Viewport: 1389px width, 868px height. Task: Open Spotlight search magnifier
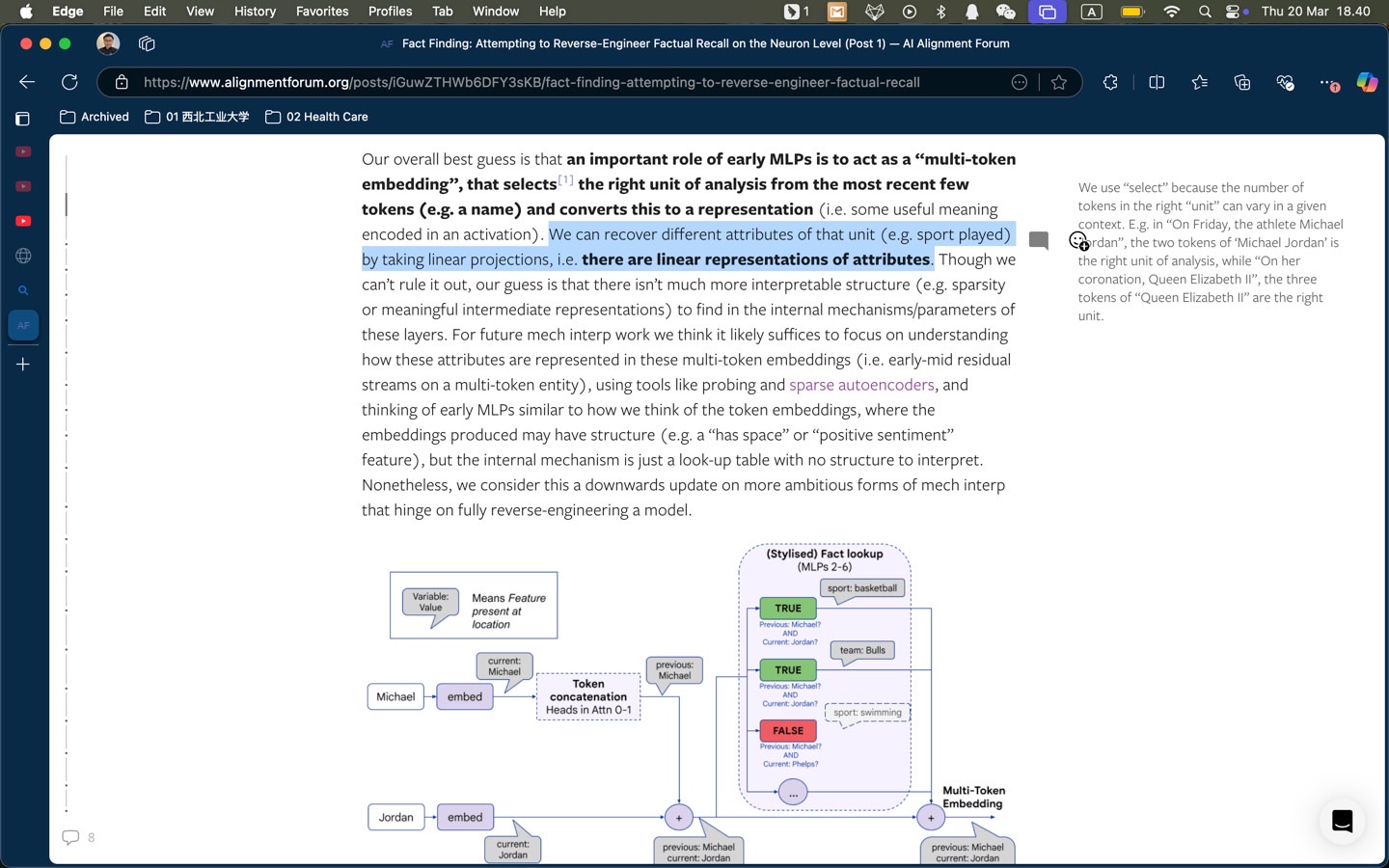[1205, 12]
